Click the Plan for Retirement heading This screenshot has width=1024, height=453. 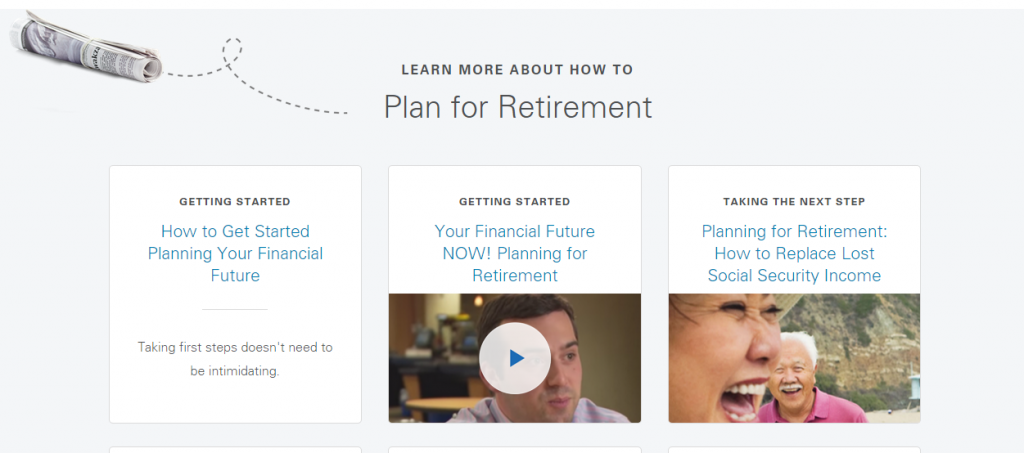pos(518,107)
